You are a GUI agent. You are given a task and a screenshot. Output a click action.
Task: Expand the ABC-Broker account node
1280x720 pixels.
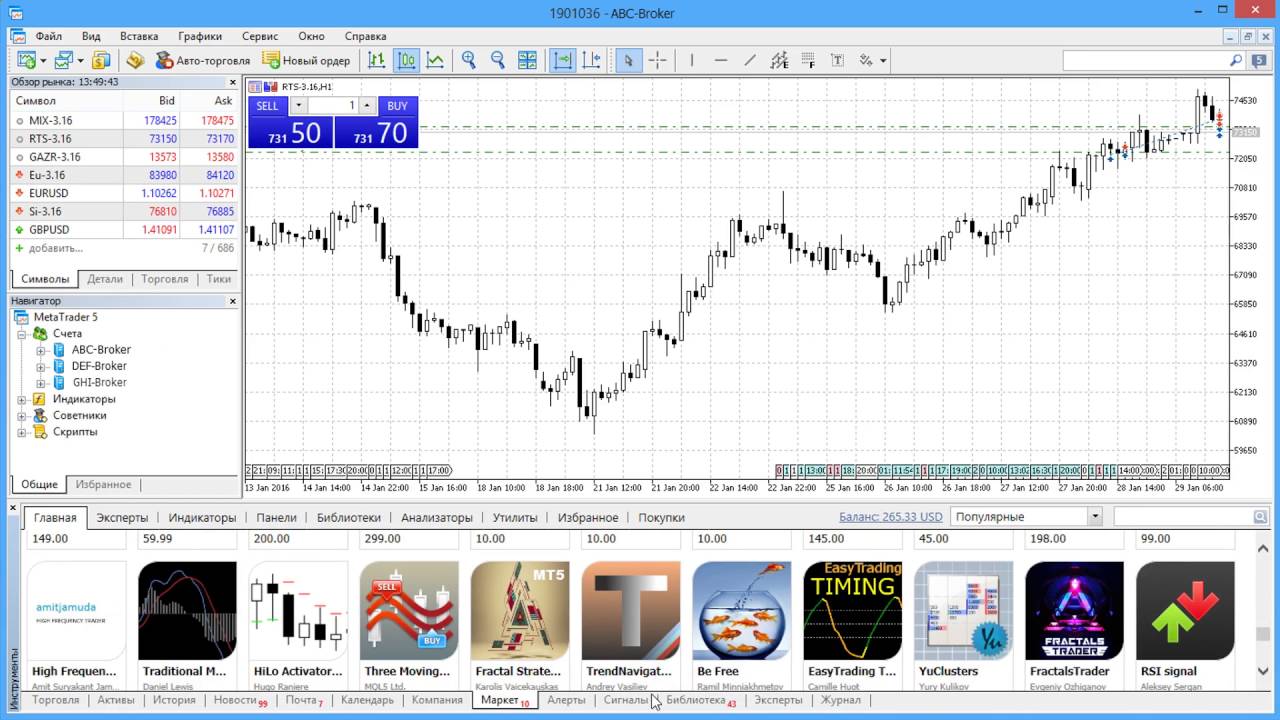click(x=41, y=350)
